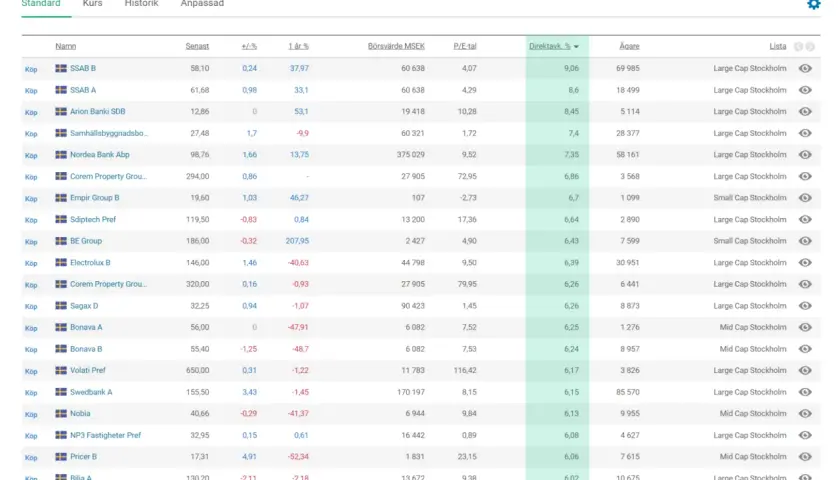Toggle watch eye for SSAB B
The height and width of the screenshot is (480, 840).
tap(805, 68)
